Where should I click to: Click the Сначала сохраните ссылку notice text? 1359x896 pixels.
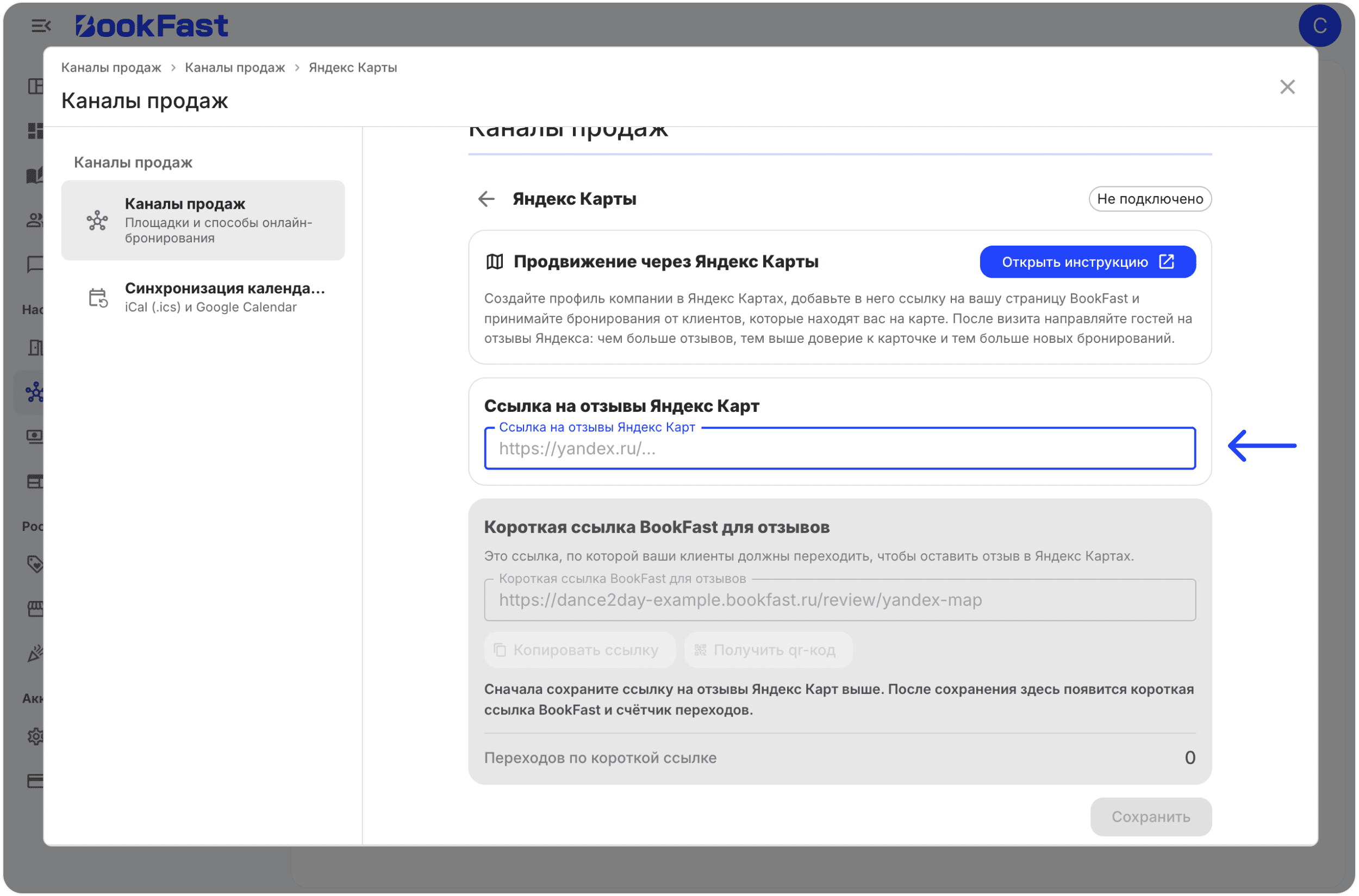point(839,699)
